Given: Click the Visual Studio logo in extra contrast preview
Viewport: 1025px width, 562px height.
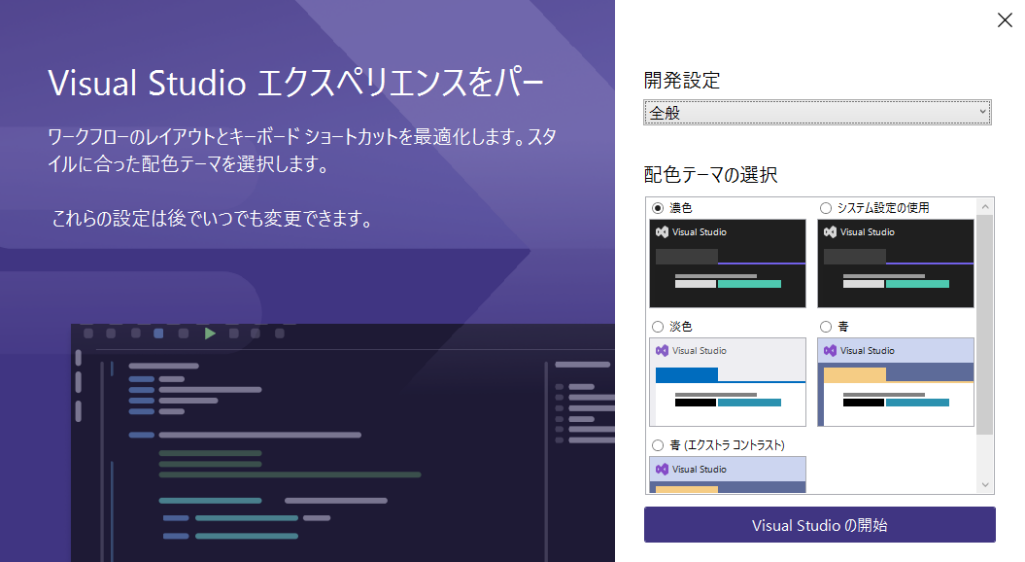Looking at the screenshot, I should coord(662,469).
